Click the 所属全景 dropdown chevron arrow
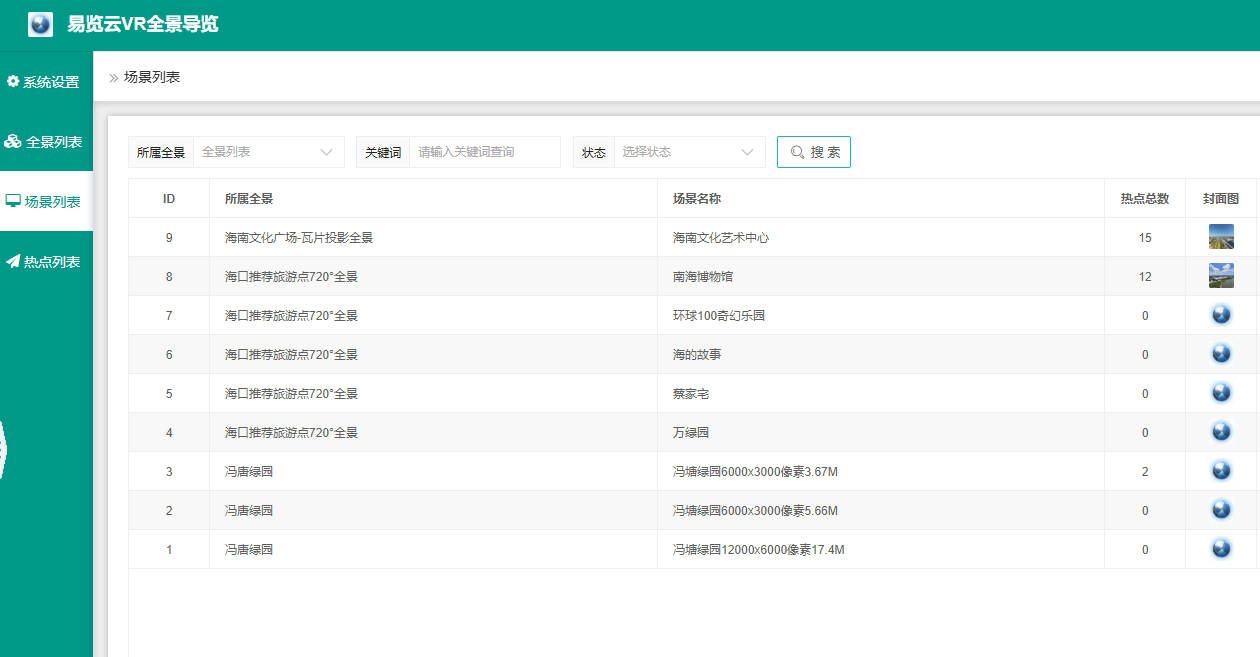Image resolution: width=1260 pixels, height=657 pixels. [326, 151]
